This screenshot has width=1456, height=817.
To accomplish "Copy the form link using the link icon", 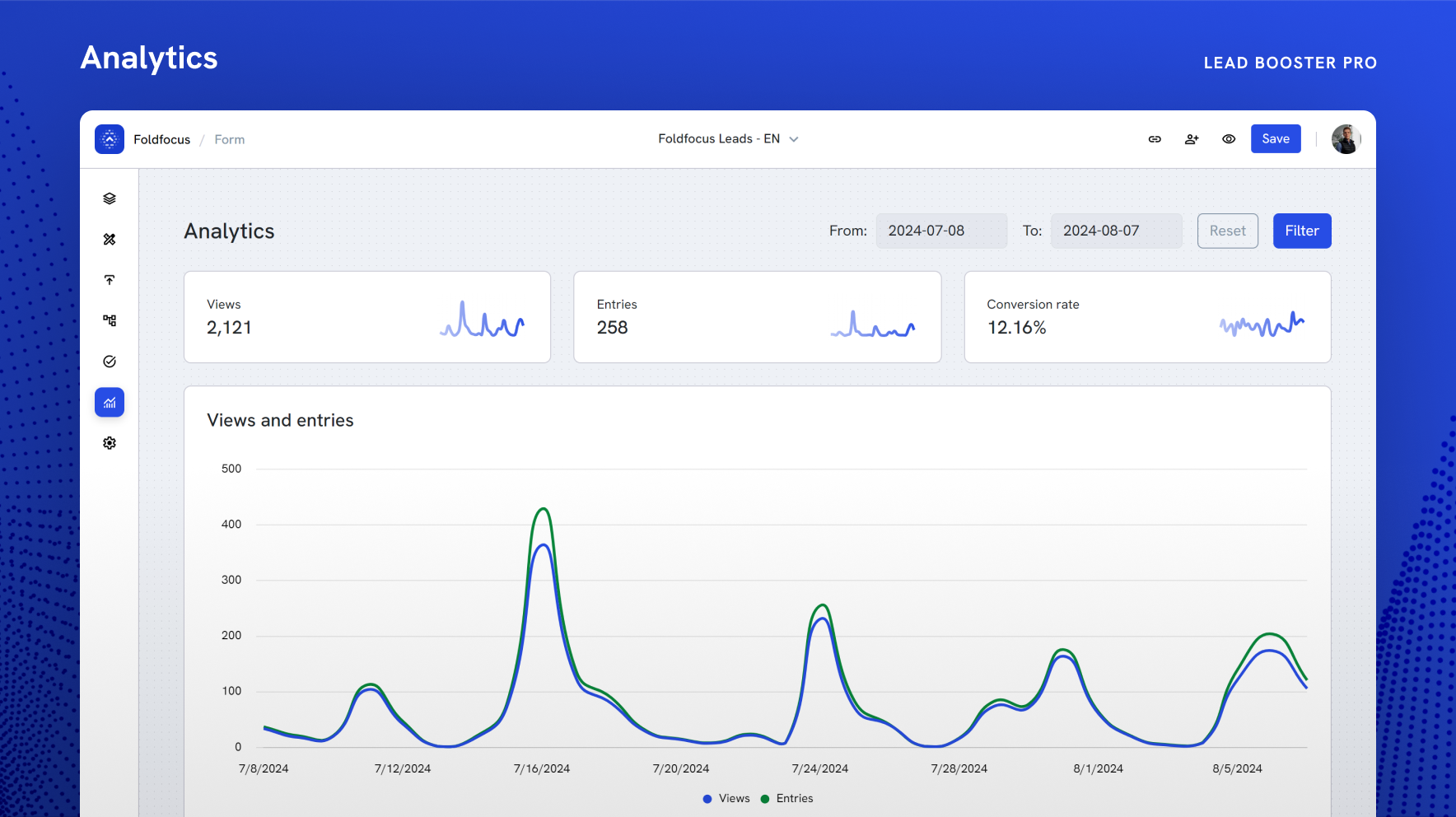I will [1155, 138].
